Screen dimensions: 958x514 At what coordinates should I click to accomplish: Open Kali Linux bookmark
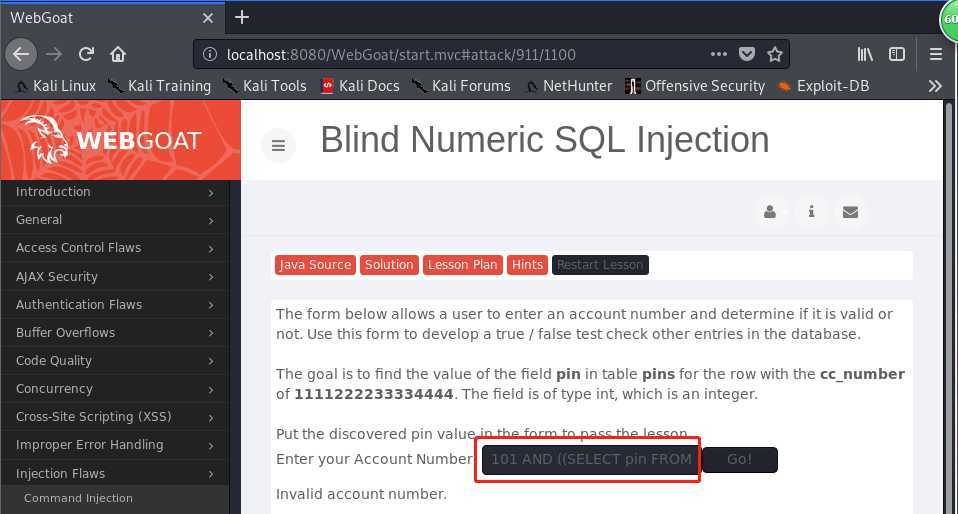coord(56,86)
